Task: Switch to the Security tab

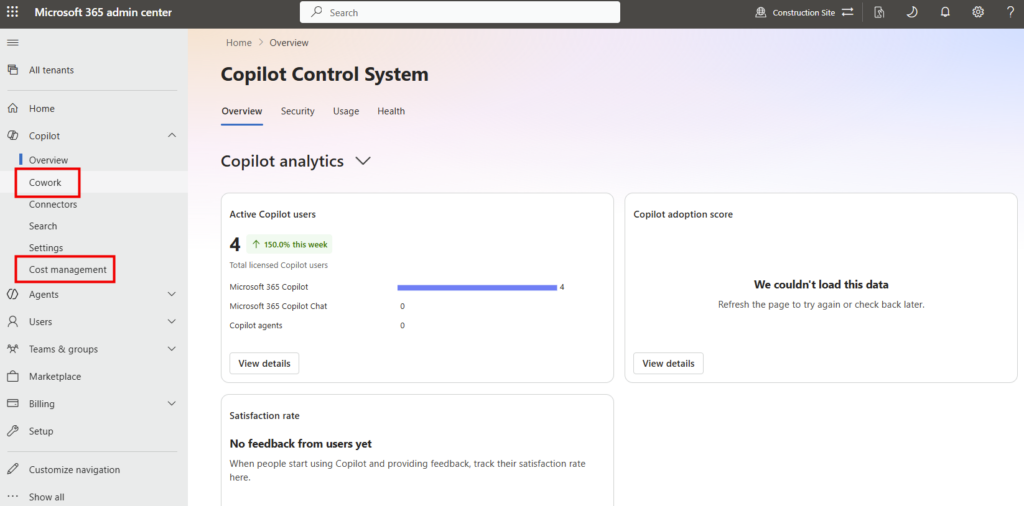Action: tap(298, 111)
